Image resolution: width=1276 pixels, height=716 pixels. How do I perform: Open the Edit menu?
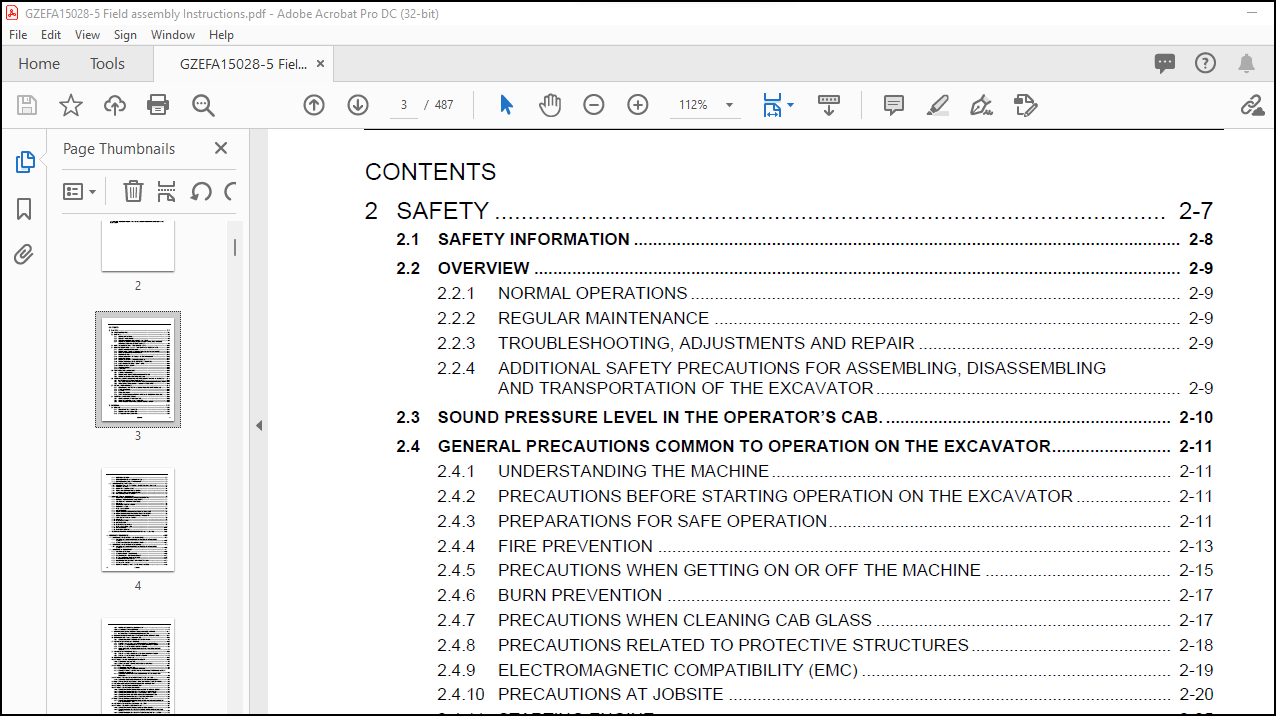[x=51, y=35]
